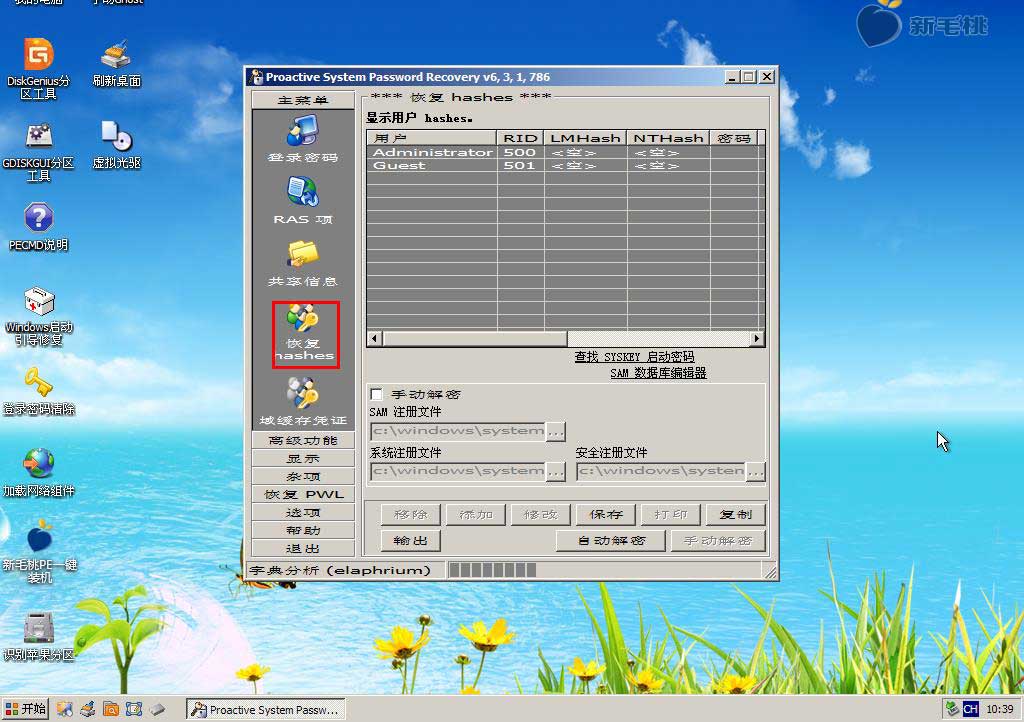The width and height of the screenshot is (1024, 722).
Task: Click the 保存 button
Action: pos(605,514)
